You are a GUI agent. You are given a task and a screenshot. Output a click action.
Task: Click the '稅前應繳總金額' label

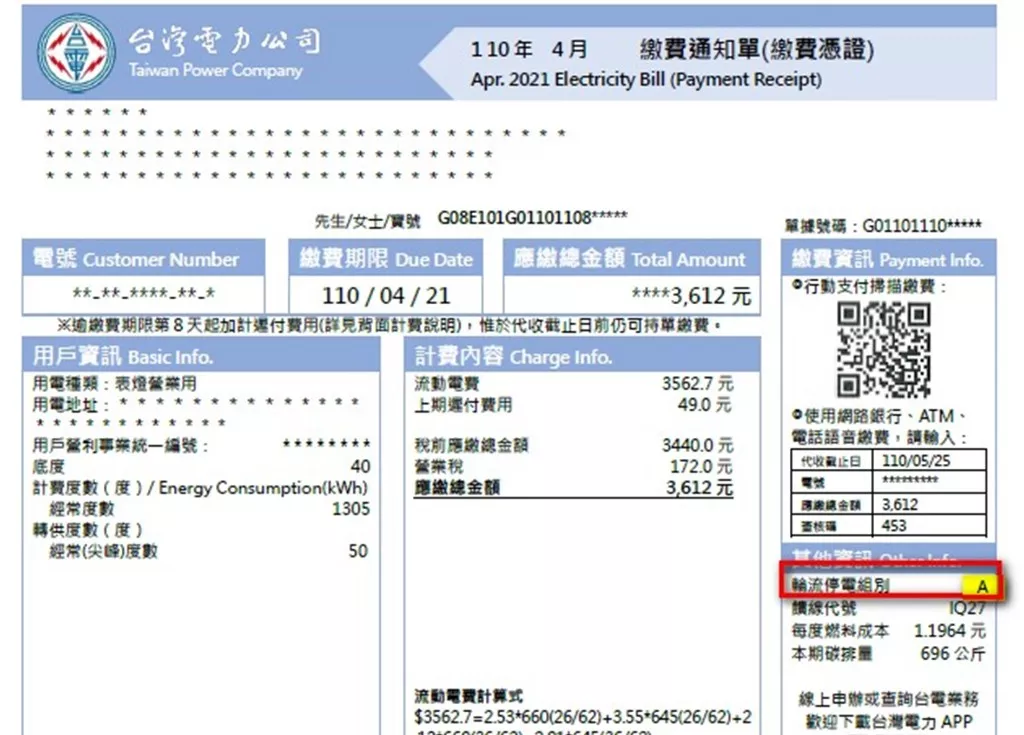click(471, 446)
